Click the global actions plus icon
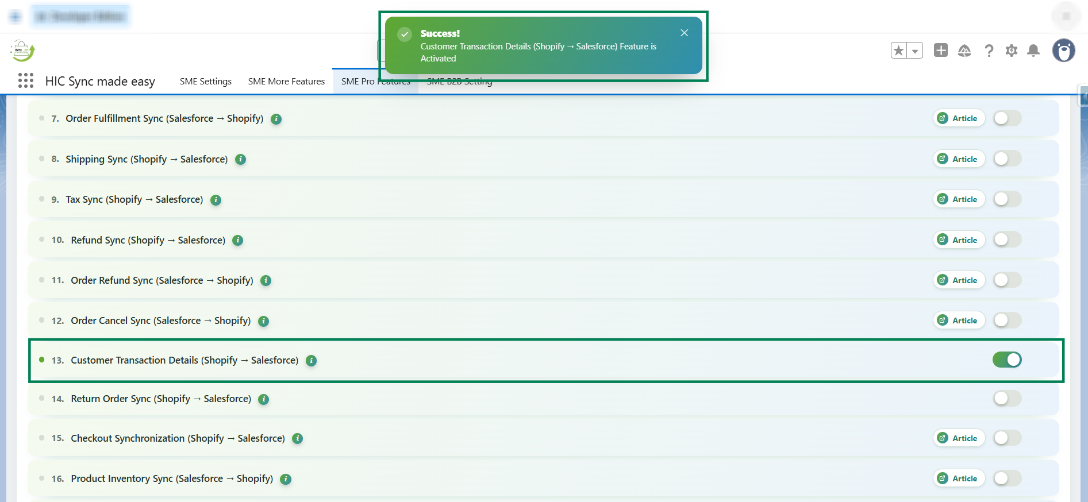1088x502 pixels. (941, 50)
